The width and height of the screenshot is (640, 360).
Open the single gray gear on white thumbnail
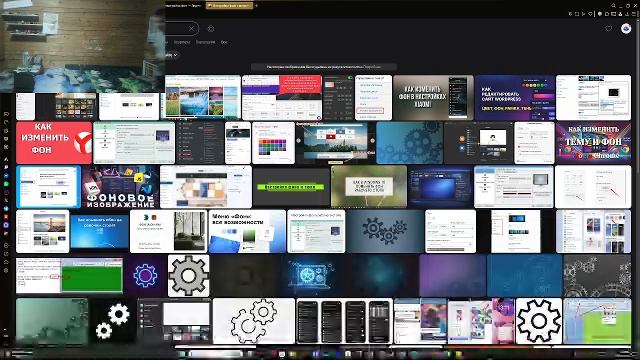coord(189,276)
